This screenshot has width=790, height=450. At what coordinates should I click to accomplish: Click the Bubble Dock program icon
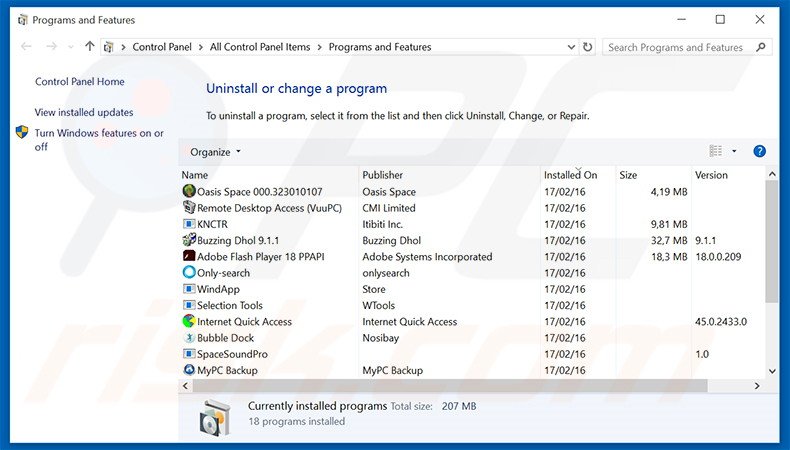[189, 337]
